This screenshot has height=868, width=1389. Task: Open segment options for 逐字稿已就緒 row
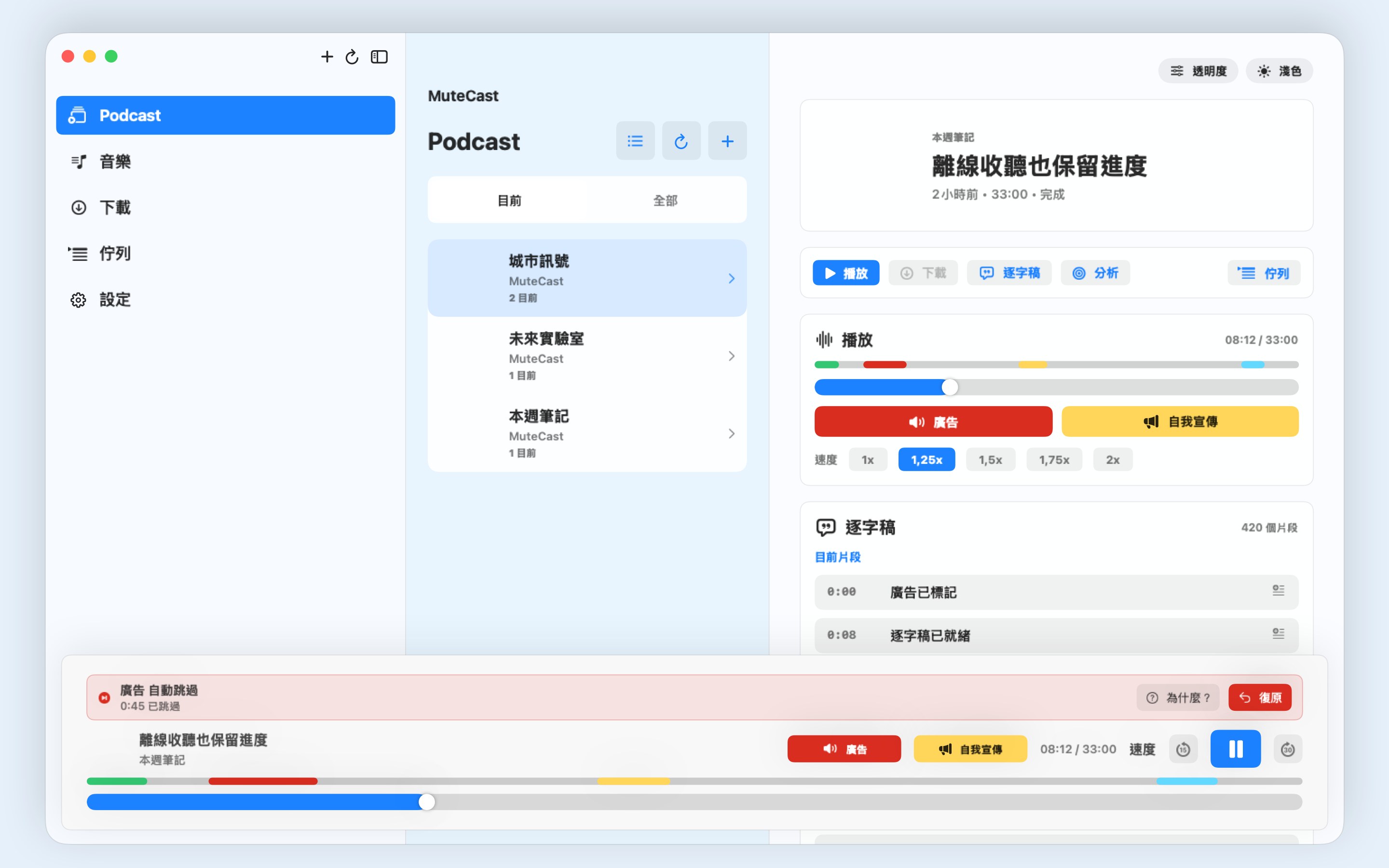pos(1278,634)
